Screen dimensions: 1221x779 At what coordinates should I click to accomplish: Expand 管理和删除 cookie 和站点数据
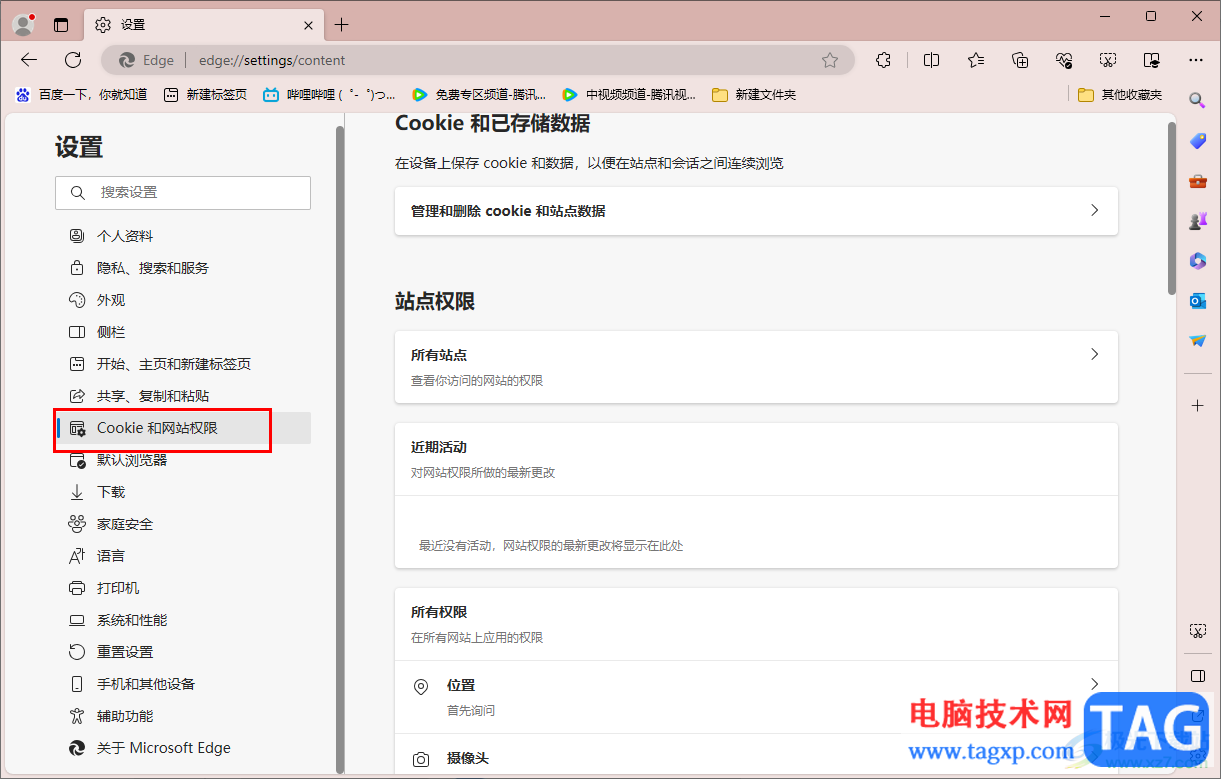[756, 211]
